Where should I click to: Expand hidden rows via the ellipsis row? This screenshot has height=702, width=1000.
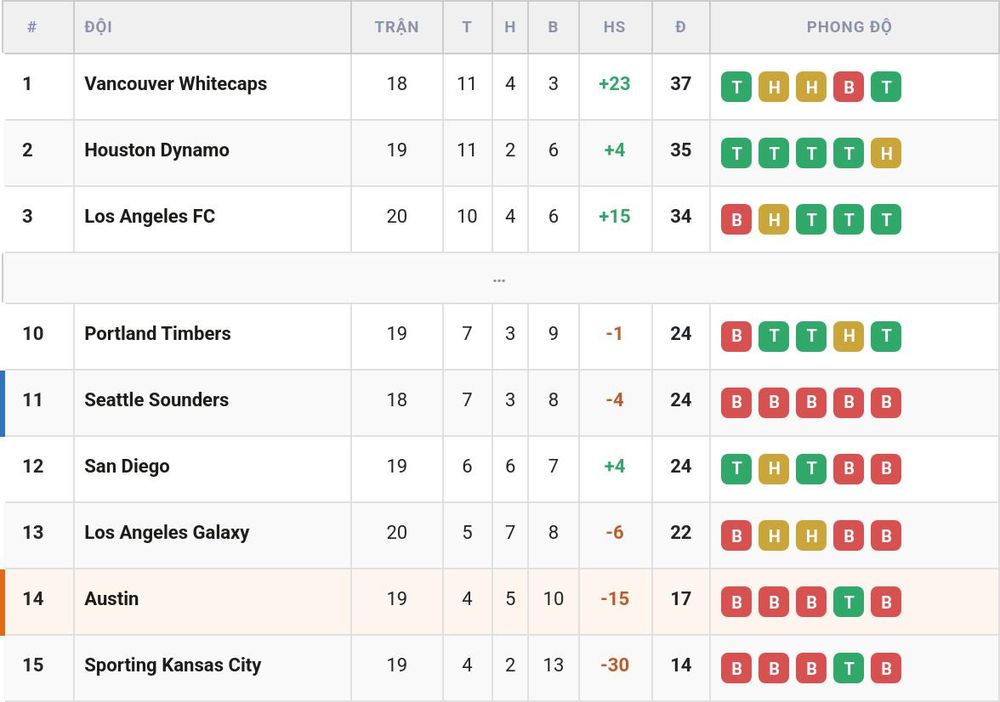point(499,279)
